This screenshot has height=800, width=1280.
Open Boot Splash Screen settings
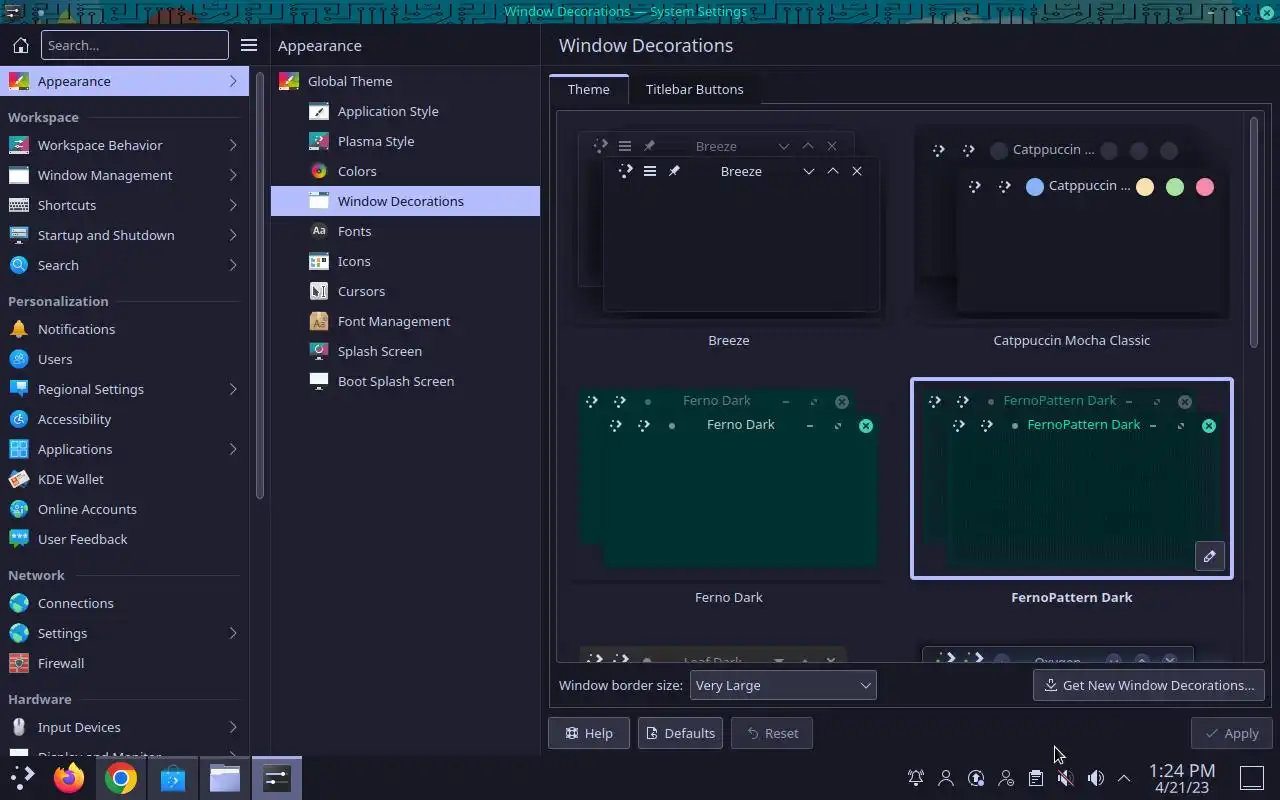(405, 381)
